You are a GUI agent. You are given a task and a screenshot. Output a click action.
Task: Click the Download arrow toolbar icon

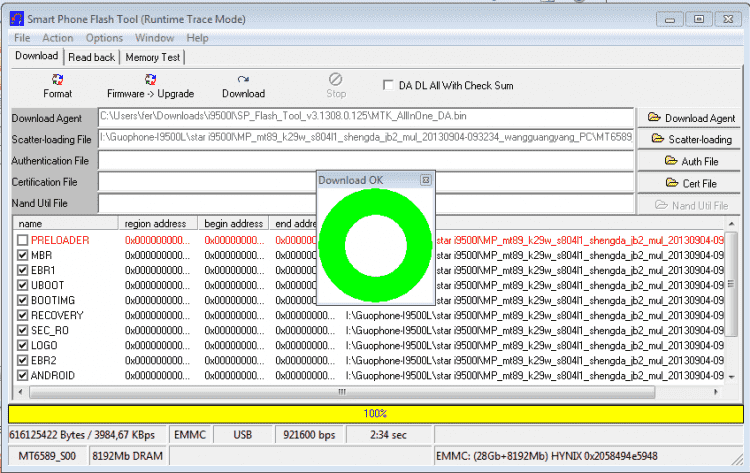[243, 79]
